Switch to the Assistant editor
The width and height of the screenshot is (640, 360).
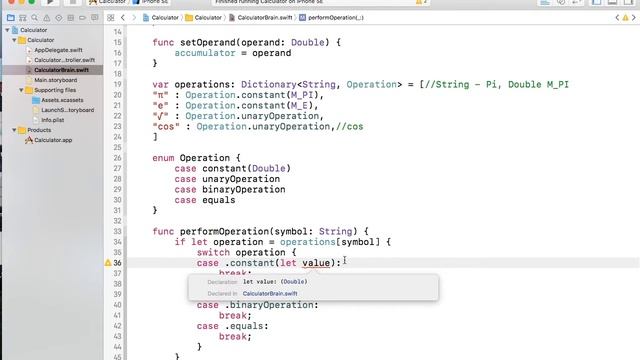click(561, 2)
